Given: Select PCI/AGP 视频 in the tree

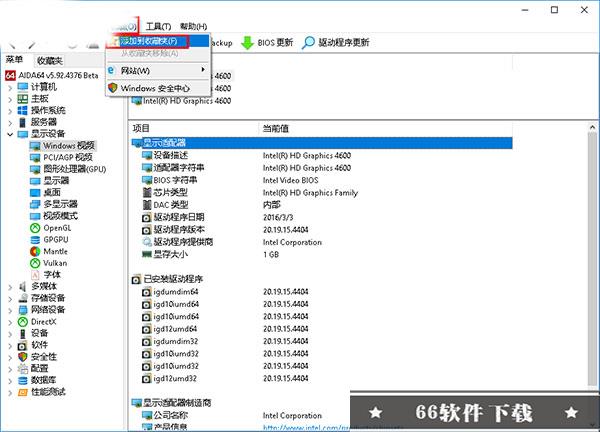Looking at the screenshot, I should tap(61, 157).
